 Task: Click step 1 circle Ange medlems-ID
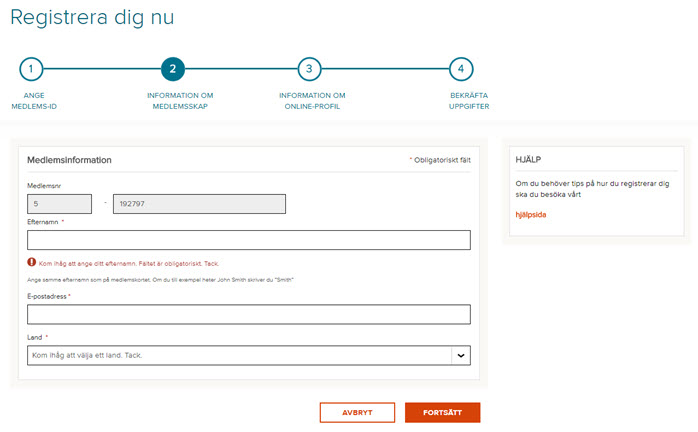(31, 69)
